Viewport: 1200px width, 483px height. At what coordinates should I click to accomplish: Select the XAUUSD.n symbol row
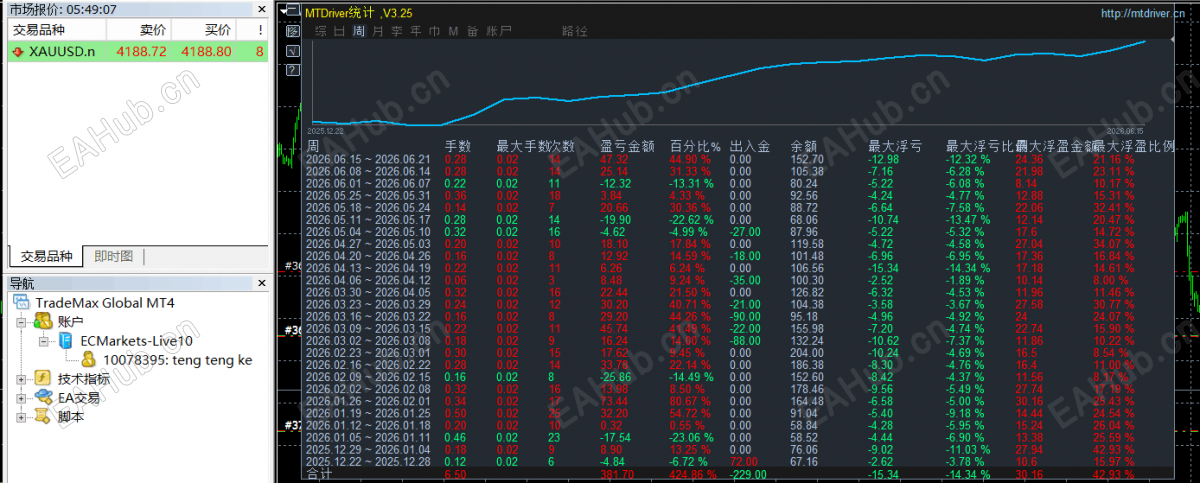click(x=138, y=51)
